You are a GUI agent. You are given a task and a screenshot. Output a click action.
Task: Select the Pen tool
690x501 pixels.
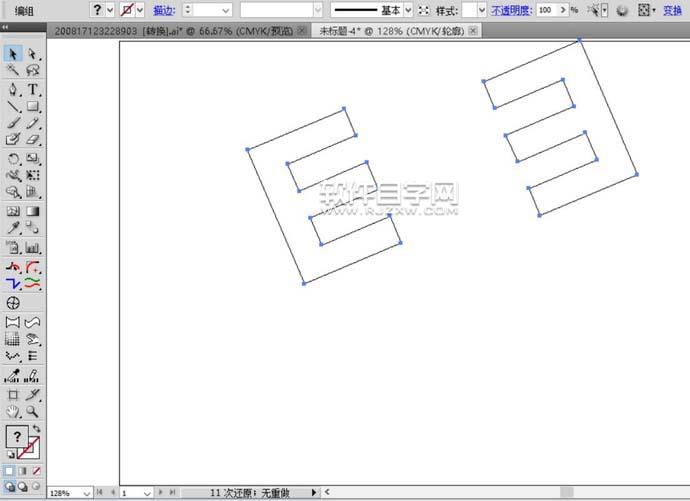click(13, 89)
